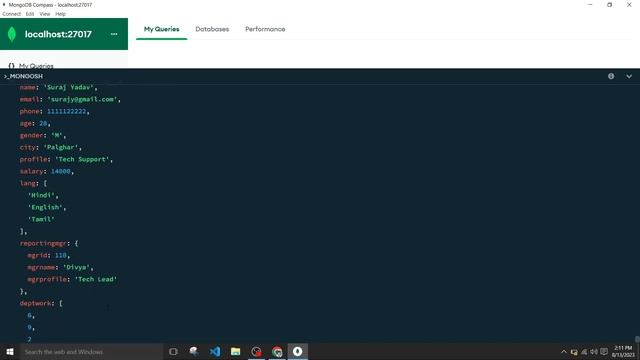
Task: Switch to the My Queries tab
Action: coord(162,29)
